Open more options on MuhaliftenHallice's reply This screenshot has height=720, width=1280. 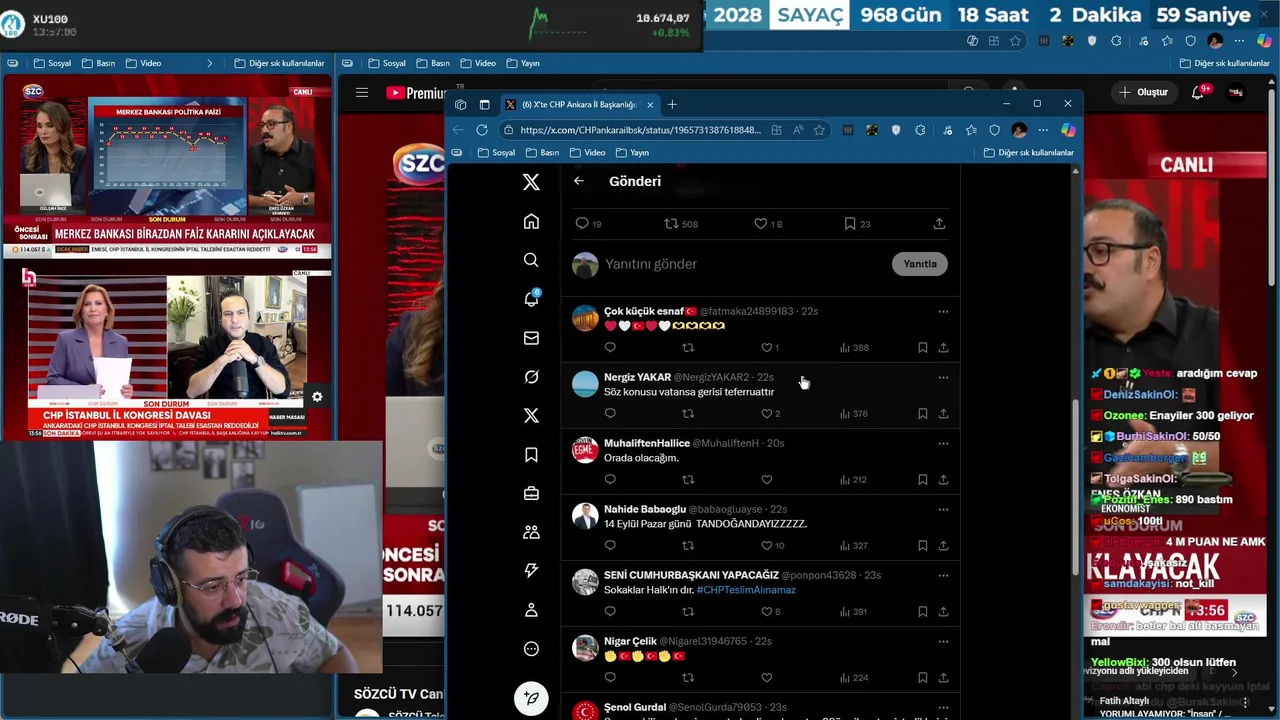[x=943, y=443]
